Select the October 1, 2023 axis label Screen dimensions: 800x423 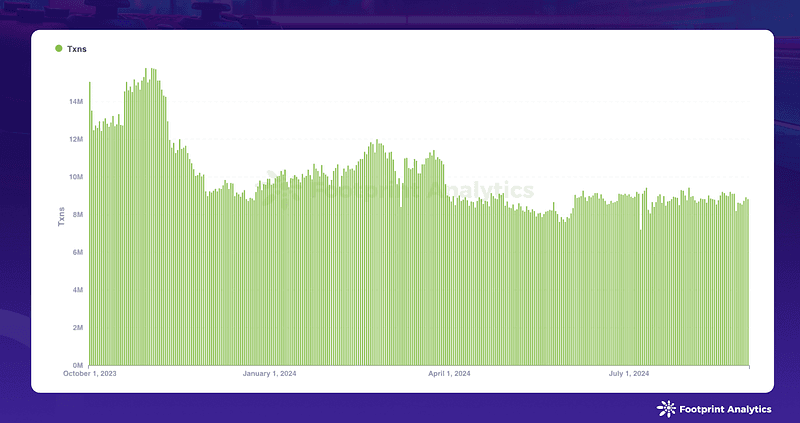(x=90, y=374)
